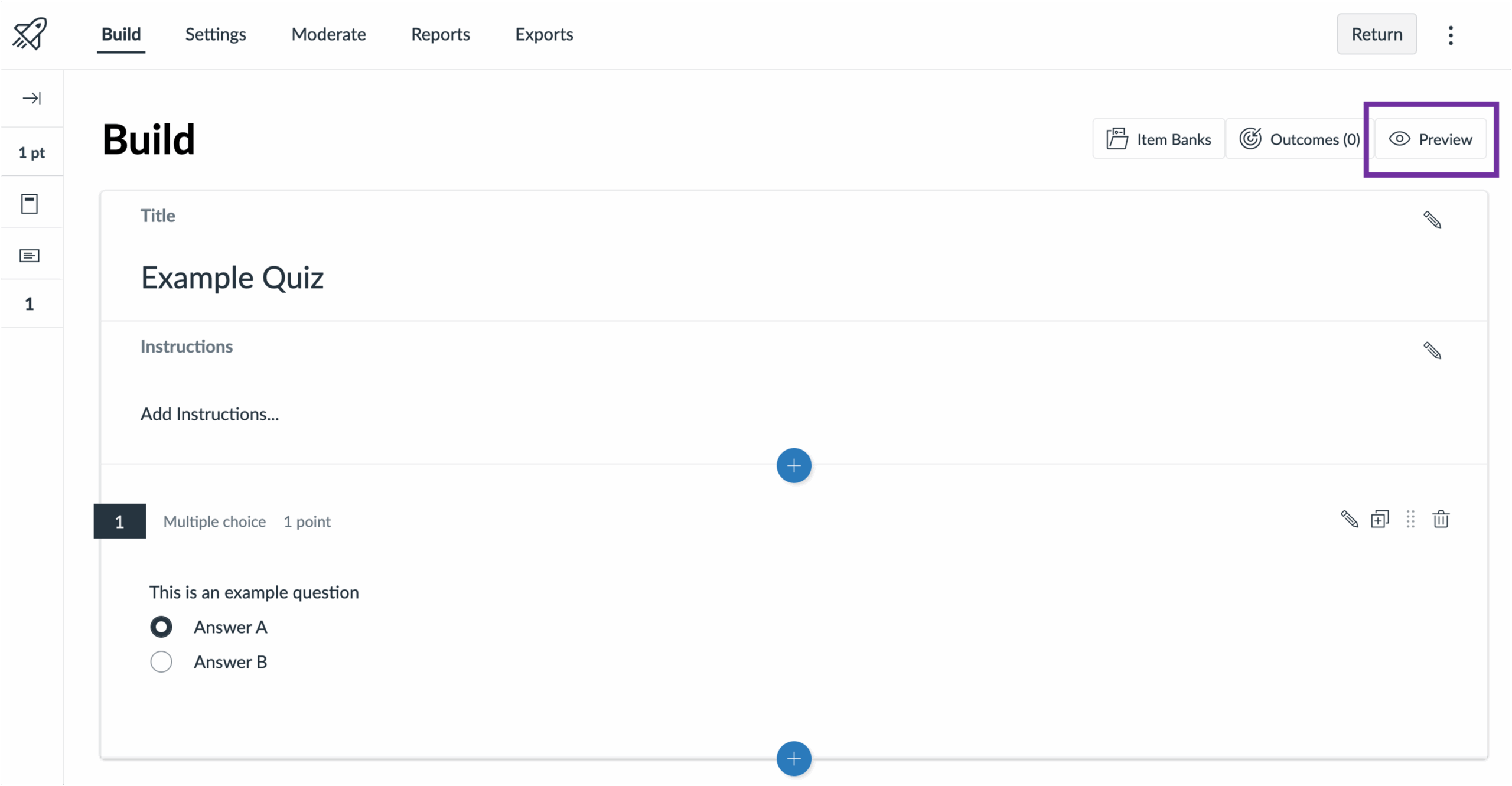The height and width of the screenshot is (786, 1512).
Task: Edit the instructions with pencil icon
Action: [x=1432, y=351]
